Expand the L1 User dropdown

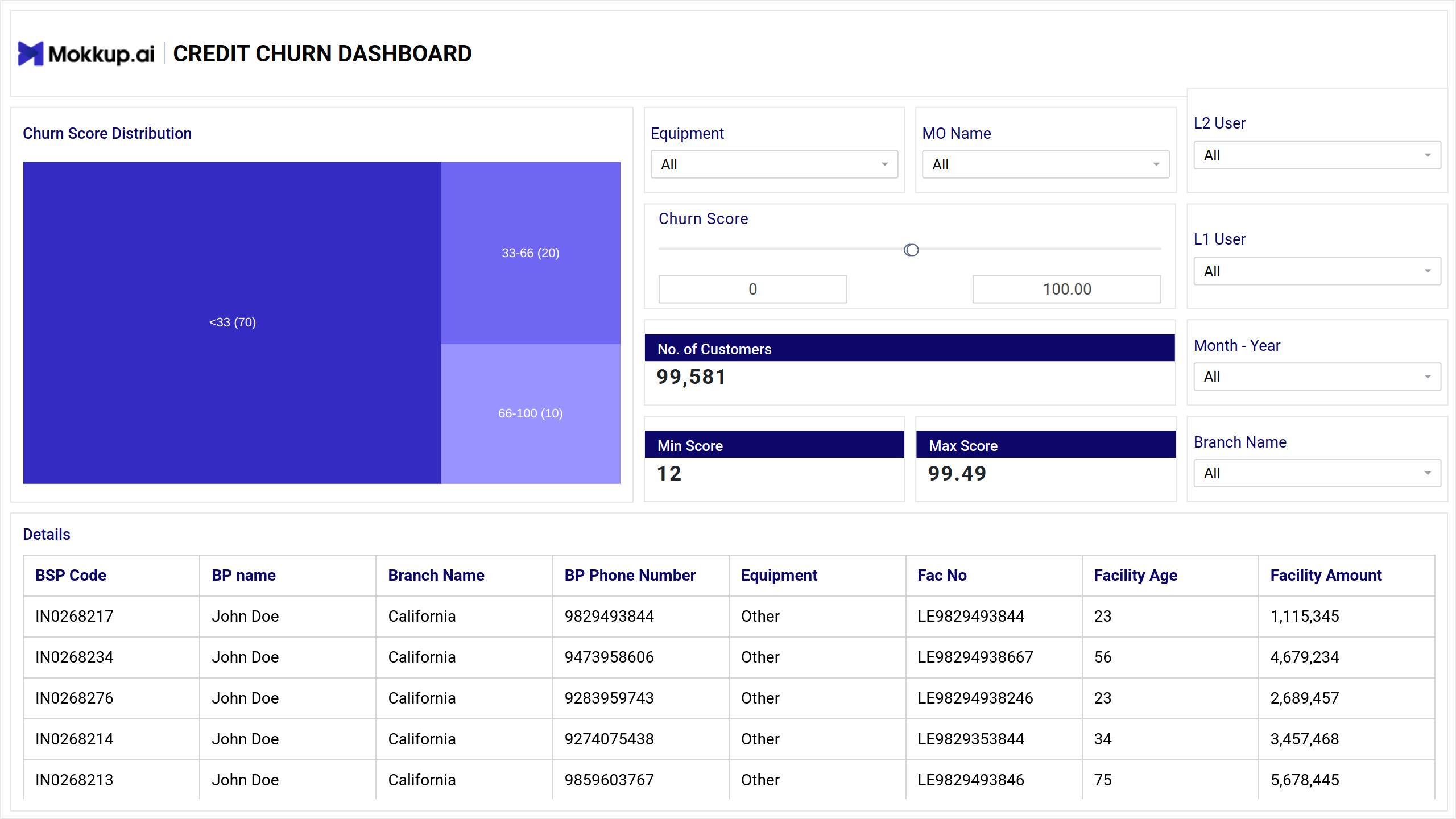pyautogui.click(x=1317, y=271)
